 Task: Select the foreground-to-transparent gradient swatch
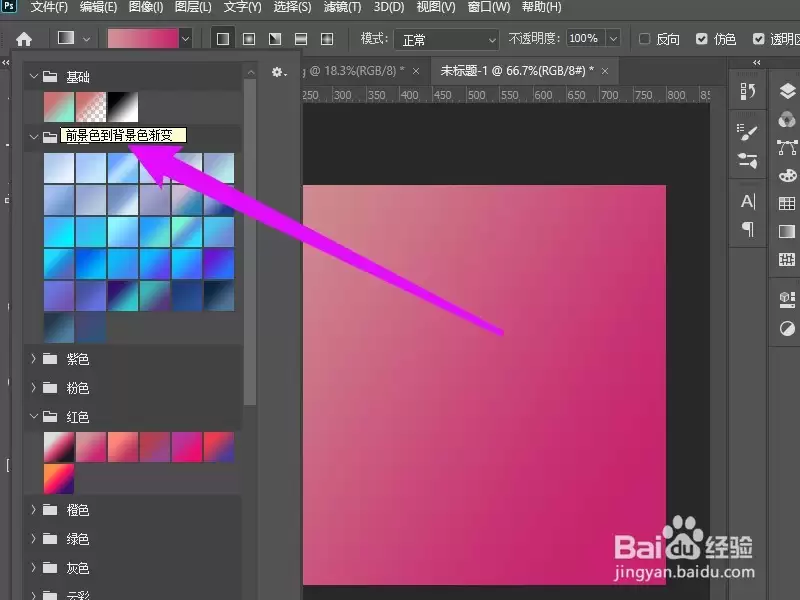[91, 107]
